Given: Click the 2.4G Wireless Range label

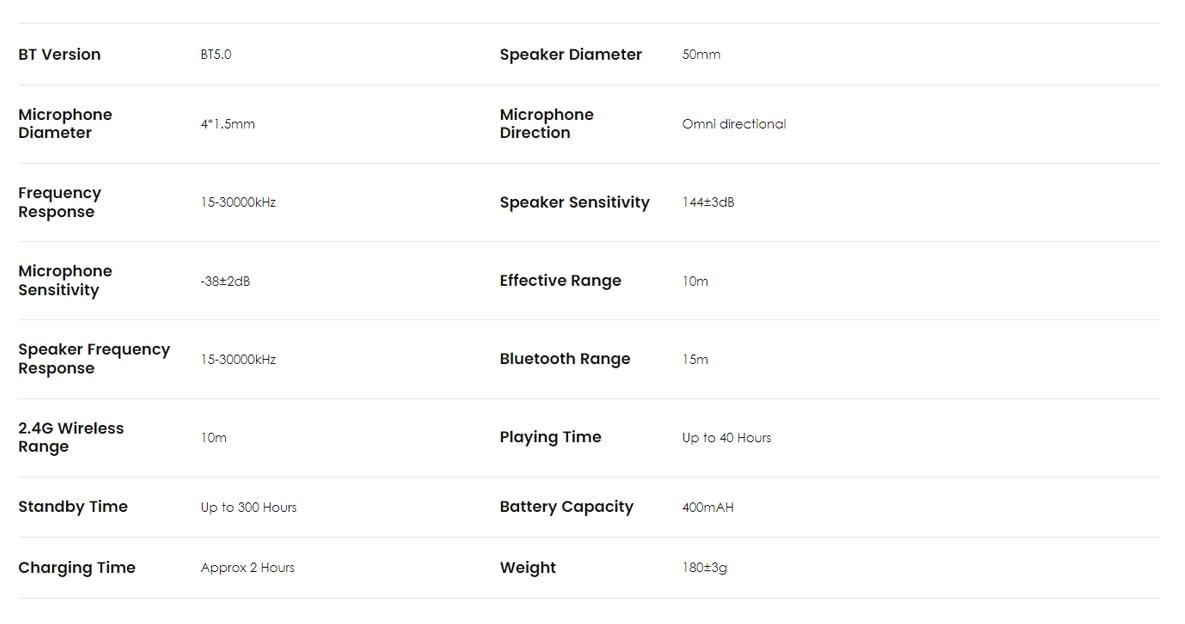Looking at the screenshot, I should point(71,437).
